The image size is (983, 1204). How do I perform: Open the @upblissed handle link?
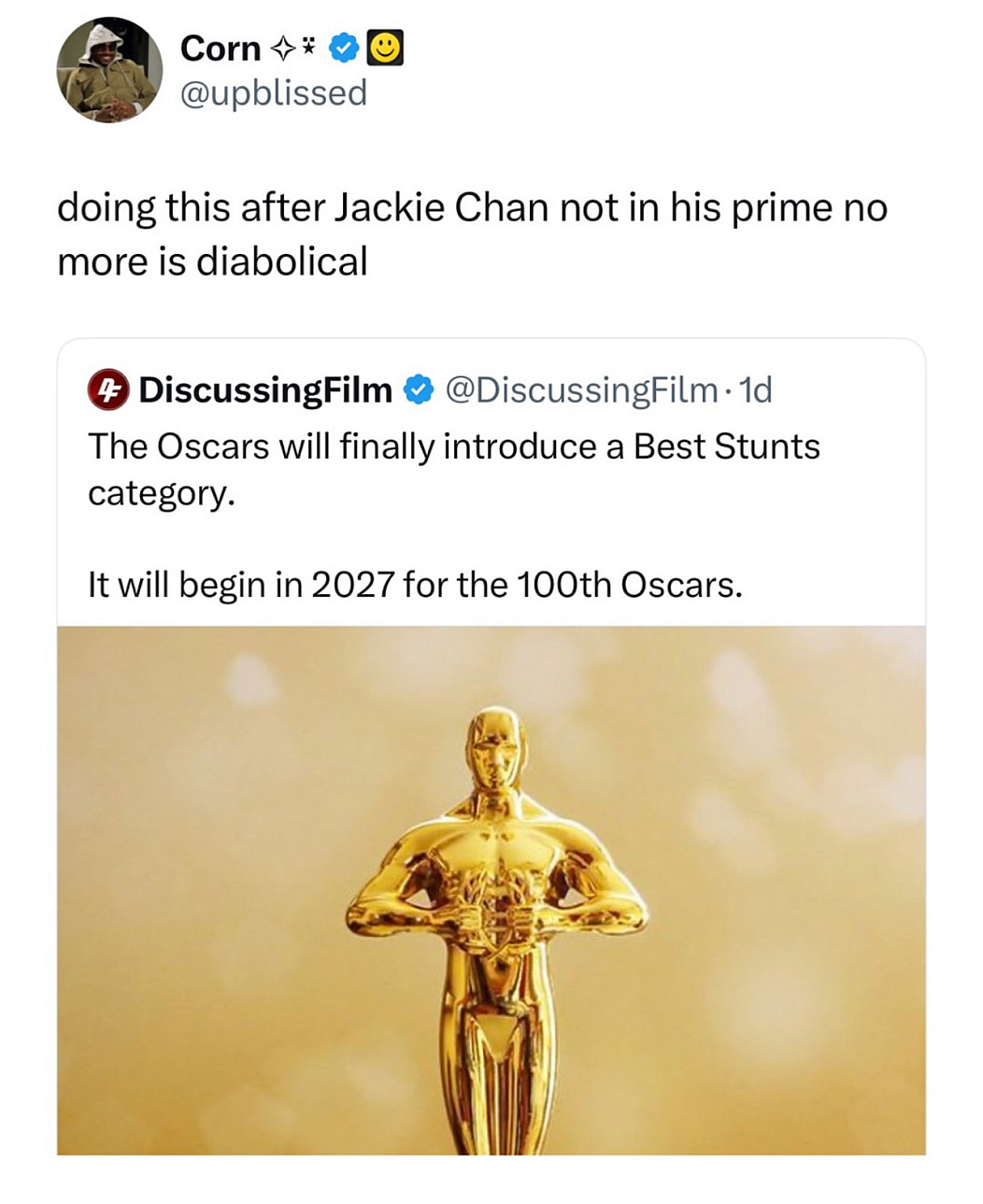pyautogui.click(x=273, y=92)
